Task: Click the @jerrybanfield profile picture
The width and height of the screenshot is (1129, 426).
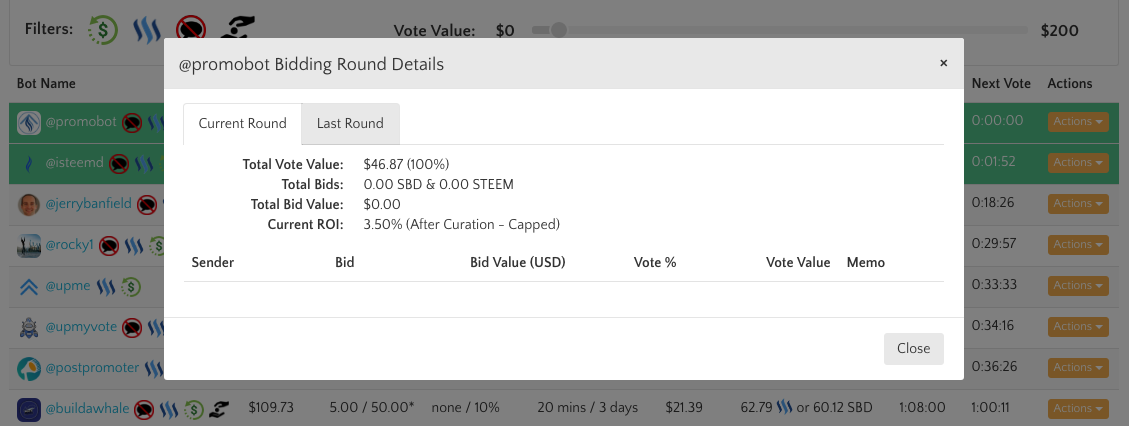Action: coord(29,204)
